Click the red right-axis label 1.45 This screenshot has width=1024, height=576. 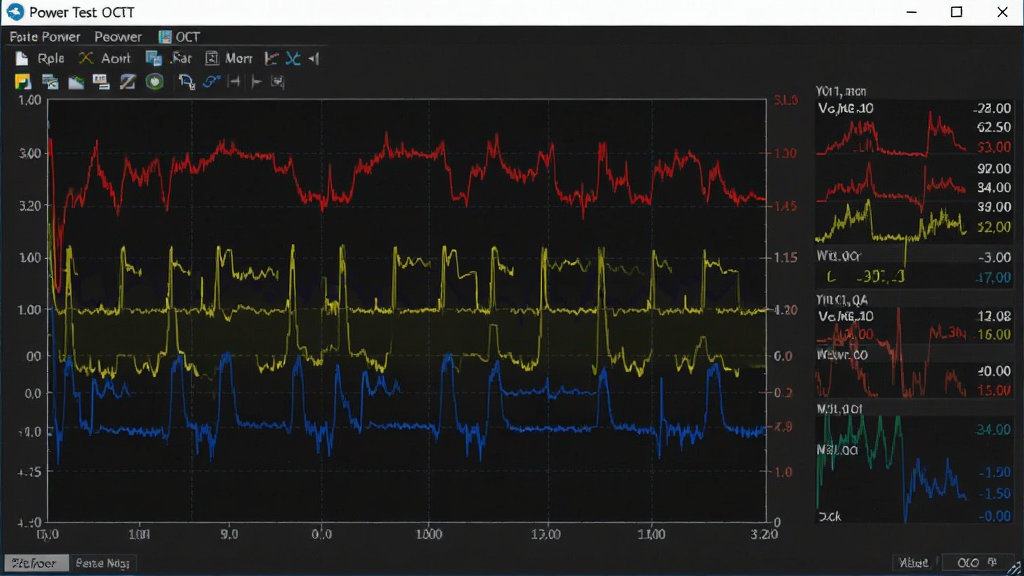click(785, 206)
